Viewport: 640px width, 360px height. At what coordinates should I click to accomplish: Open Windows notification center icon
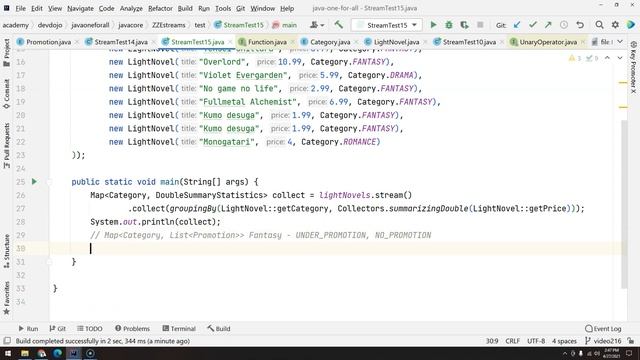[629, 353]
